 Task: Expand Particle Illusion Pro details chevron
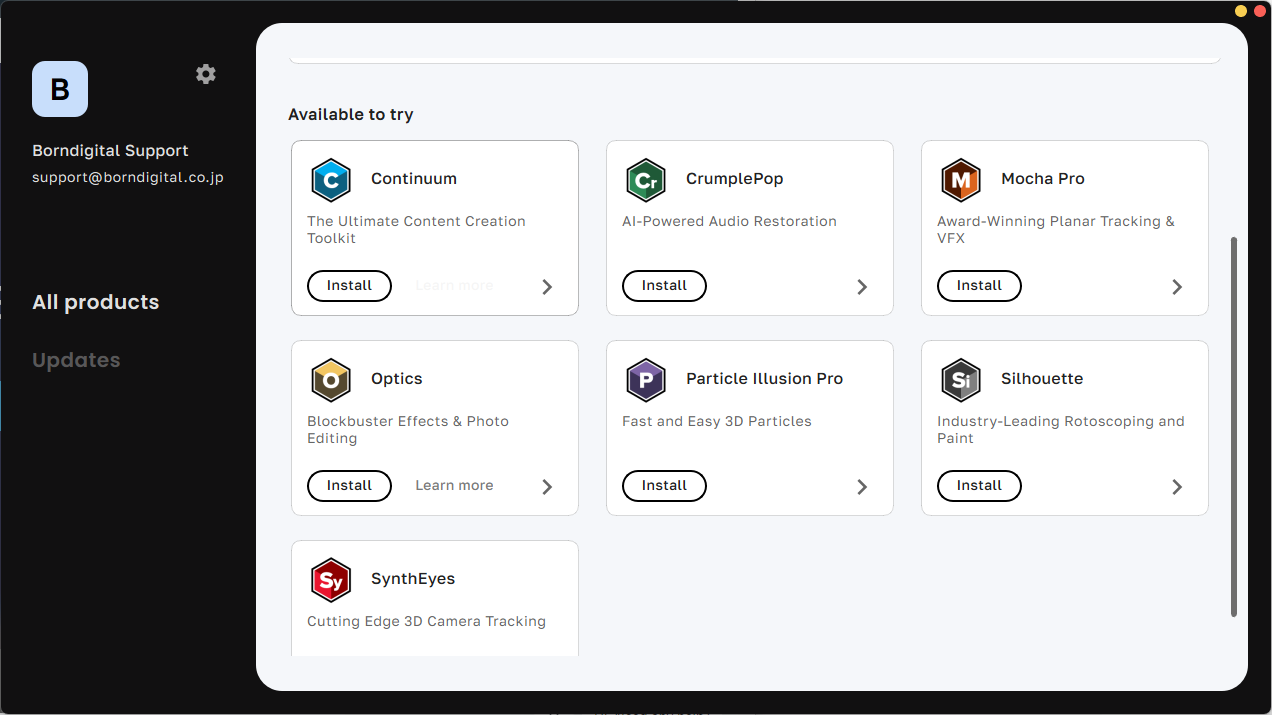click(x=862, y=487)
